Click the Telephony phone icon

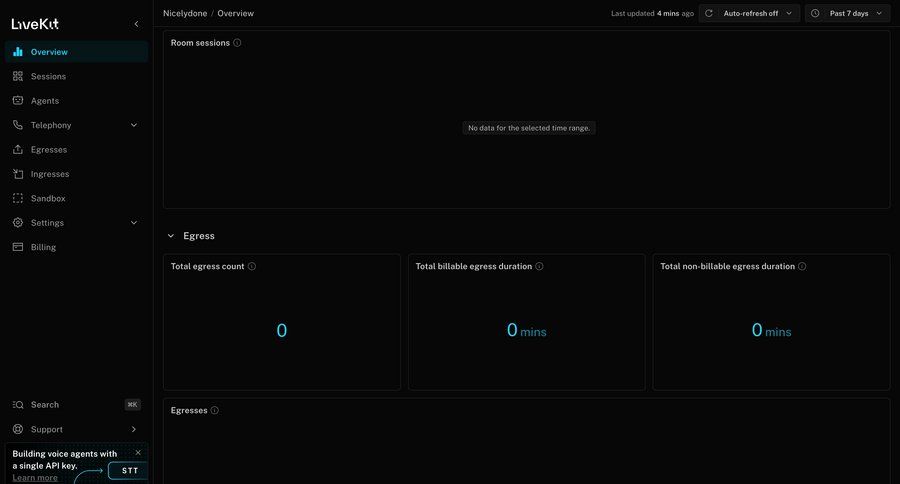(18, 125)
